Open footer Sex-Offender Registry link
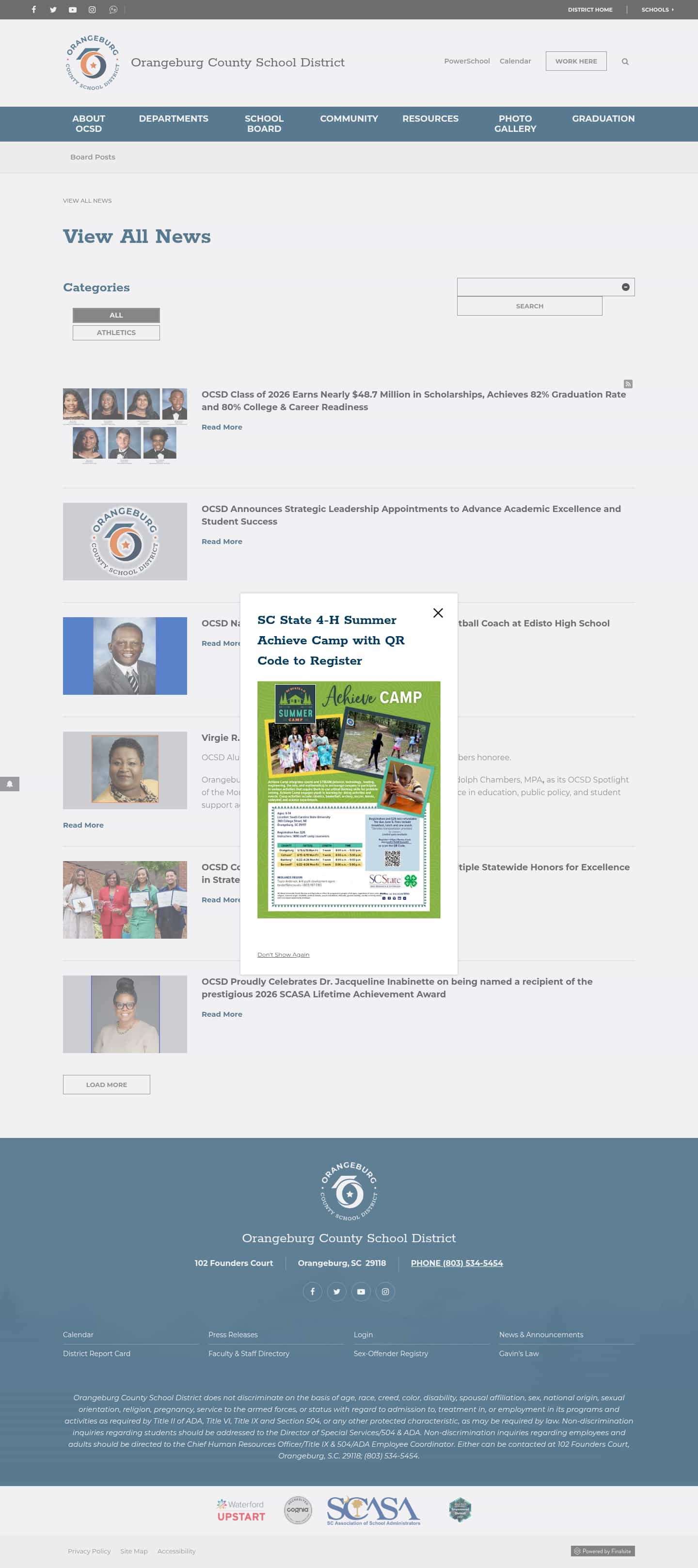698x1568 pixels. point(391,1354)
